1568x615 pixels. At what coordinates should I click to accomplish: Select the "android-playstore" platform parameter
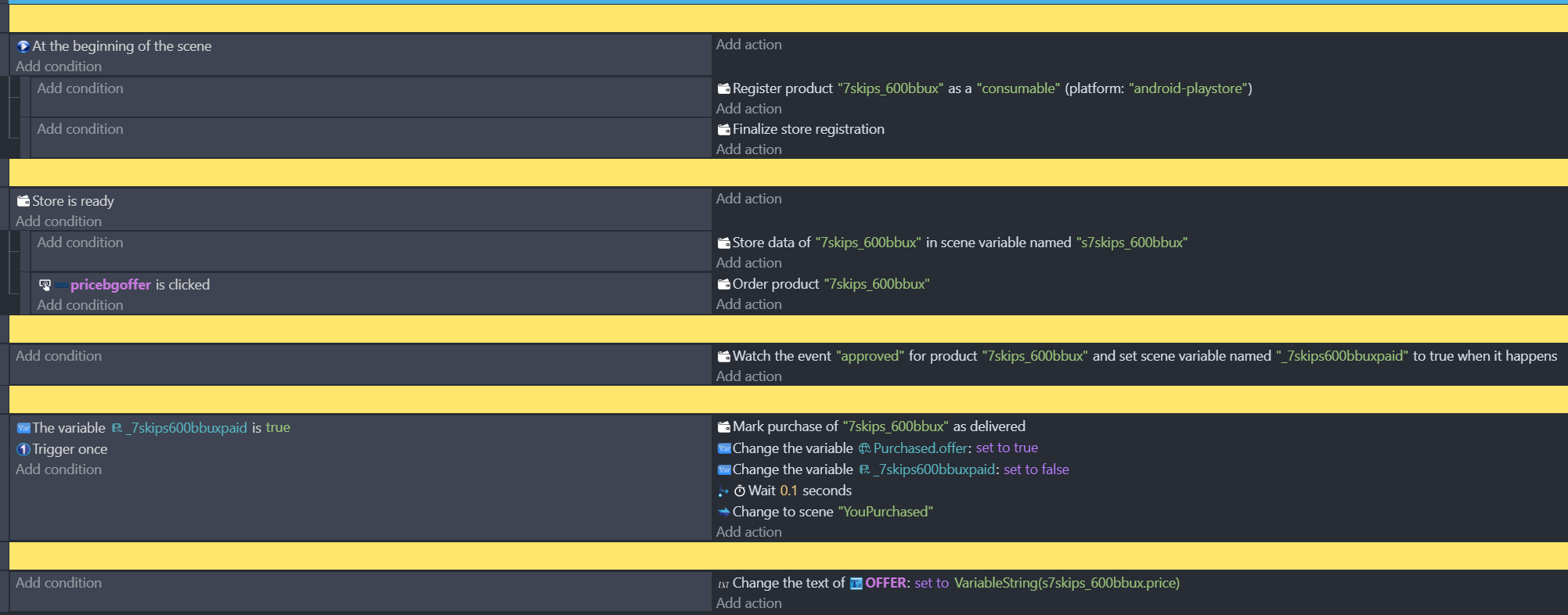[1190, 88]
